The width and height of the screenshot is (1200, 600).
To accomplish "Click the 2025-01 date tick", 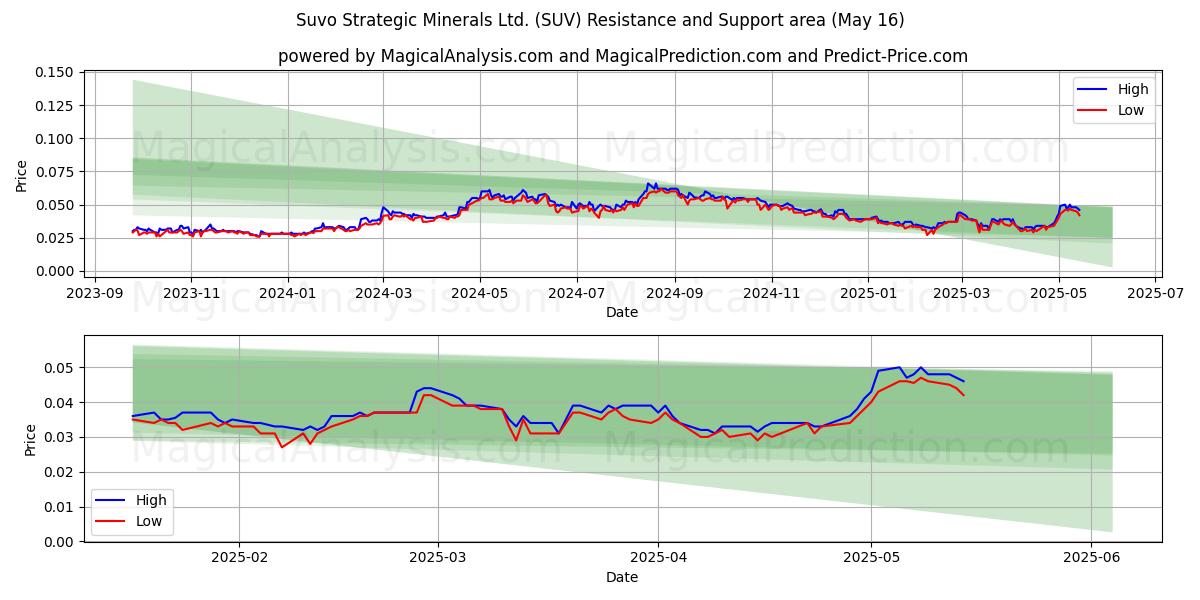I will tap(868, 293).
